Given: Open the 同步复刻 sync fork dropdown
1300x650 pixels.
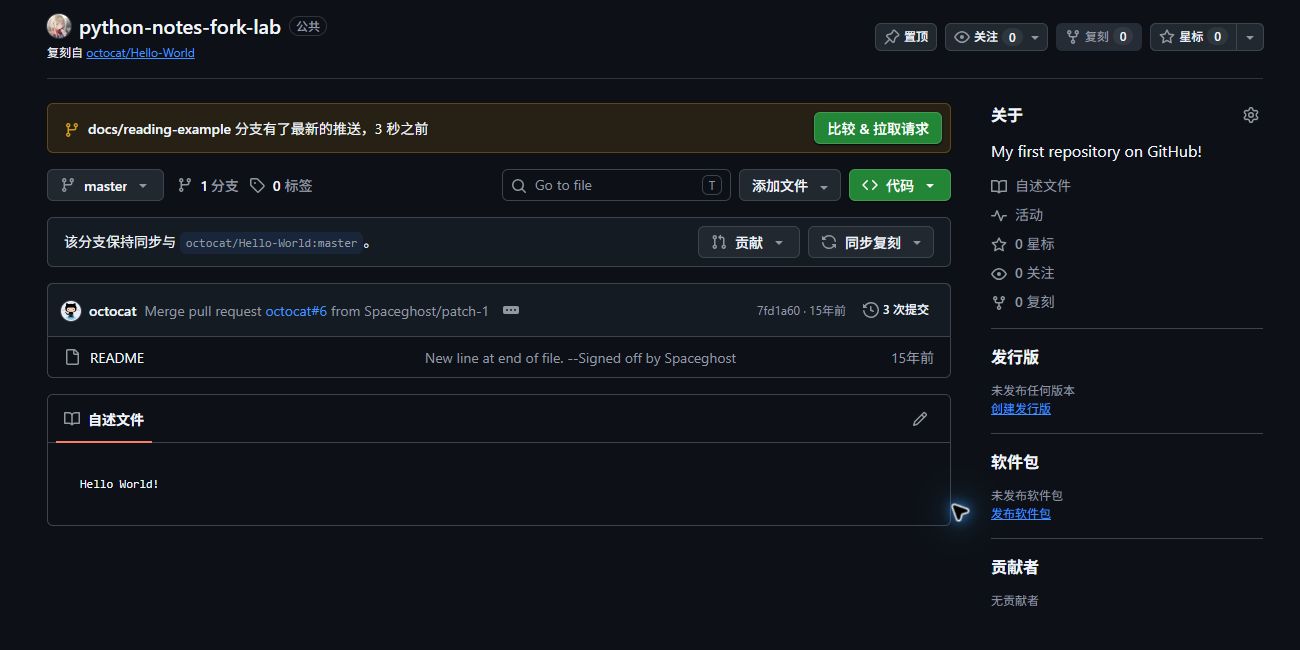Looking at the screenshot, I should [871, 242].
